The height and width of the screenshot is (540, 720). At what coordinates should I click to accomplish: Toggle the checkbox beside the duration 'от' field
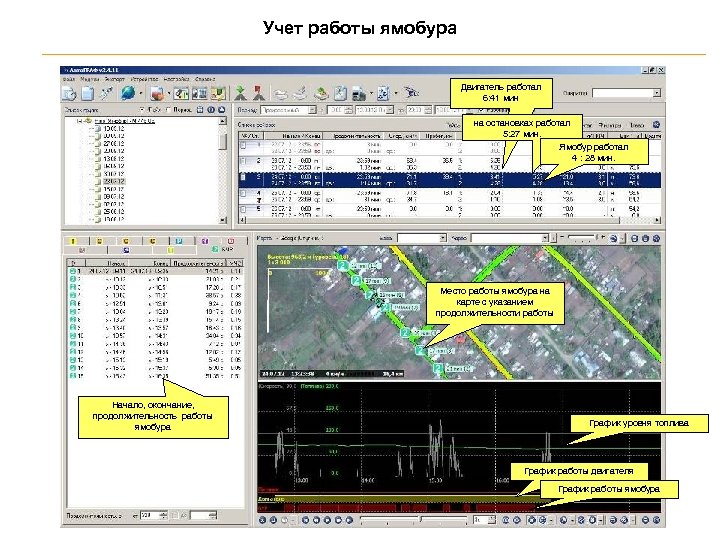[175, 516]
